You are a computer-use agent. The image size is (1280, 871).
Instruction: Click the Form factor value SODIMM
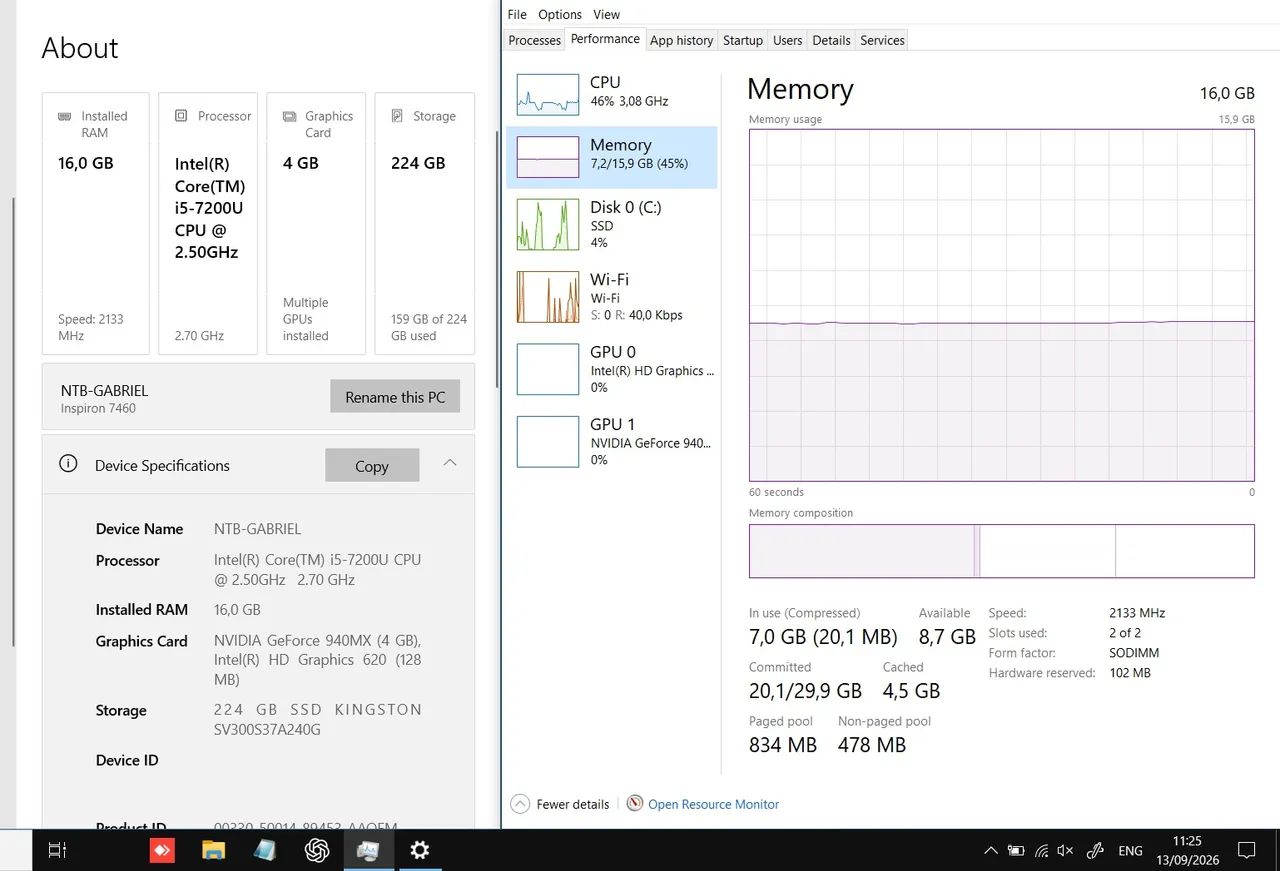[x=1134, y=653]
